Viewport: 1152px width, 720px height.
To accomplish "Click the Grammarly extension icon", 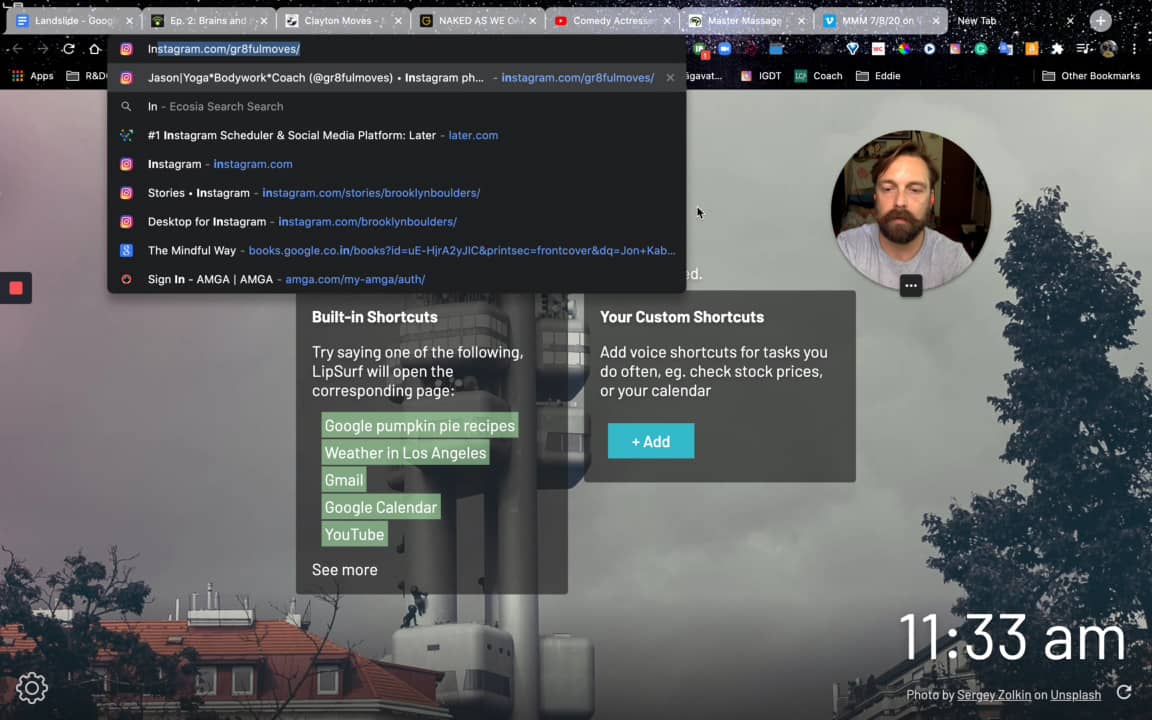I will [x=981, y=48].
